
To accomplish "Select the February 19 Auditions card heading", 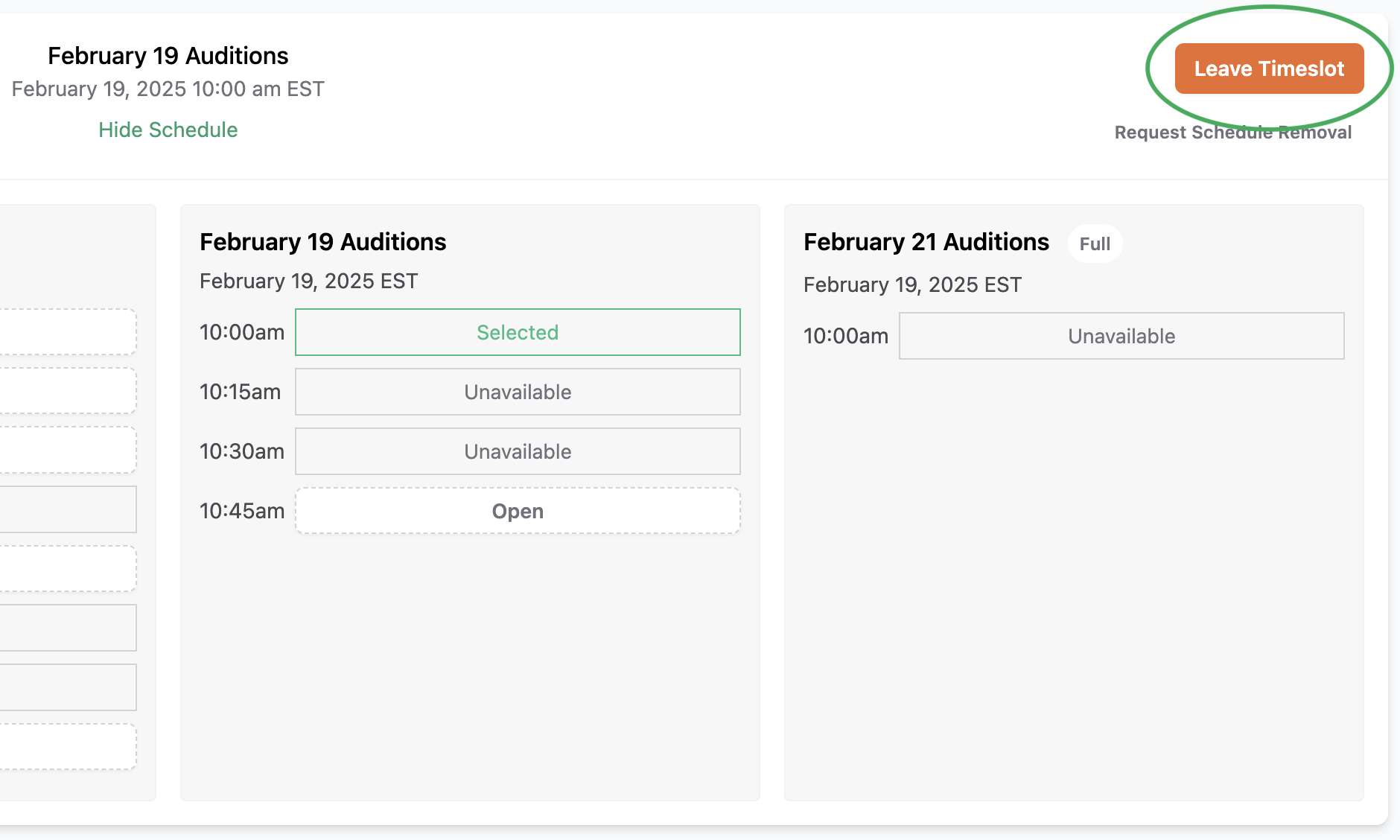I will (x=322, y=242).
